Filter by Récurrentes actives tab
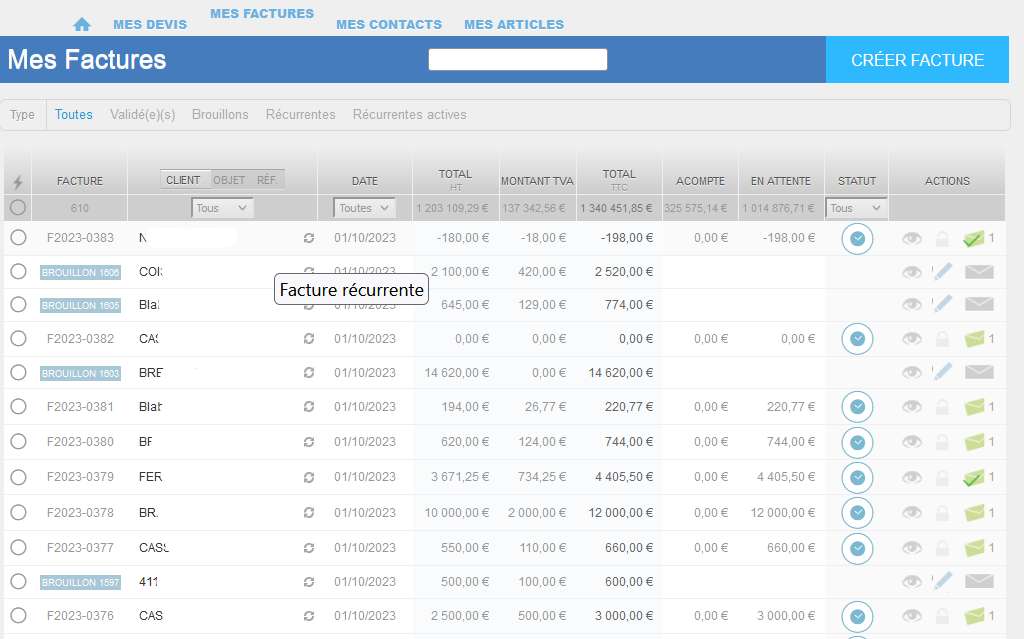 (409, 114)
